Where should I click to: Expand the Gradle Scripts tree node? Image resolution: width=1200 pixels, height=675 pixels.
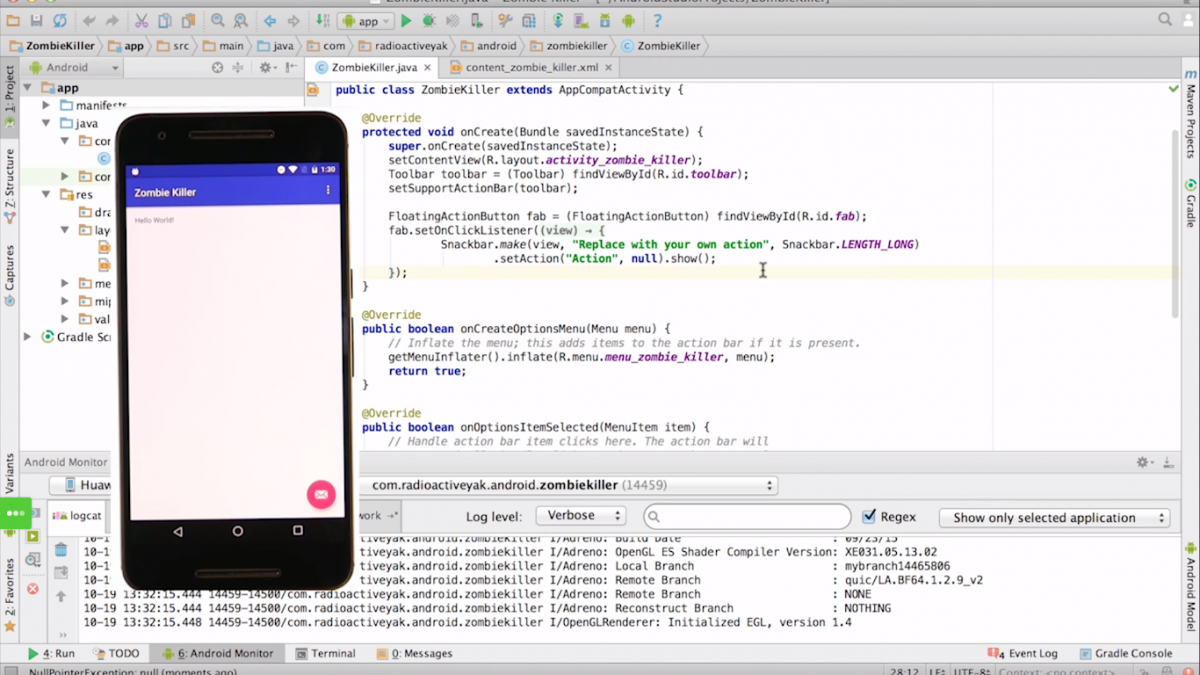(x=28, y=337)
